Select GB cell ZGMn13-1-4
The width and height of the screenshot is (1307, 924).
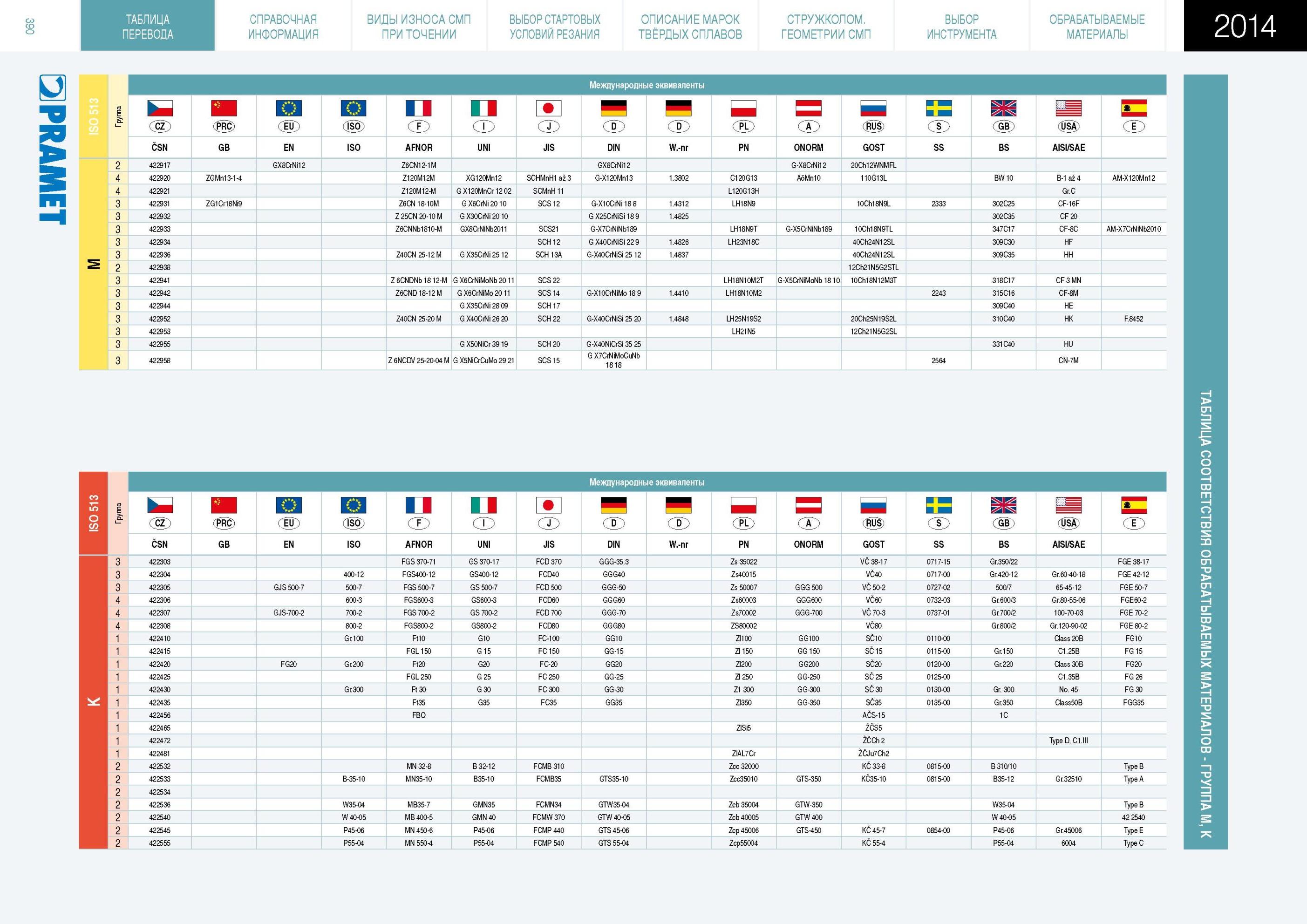pos(224,178)
